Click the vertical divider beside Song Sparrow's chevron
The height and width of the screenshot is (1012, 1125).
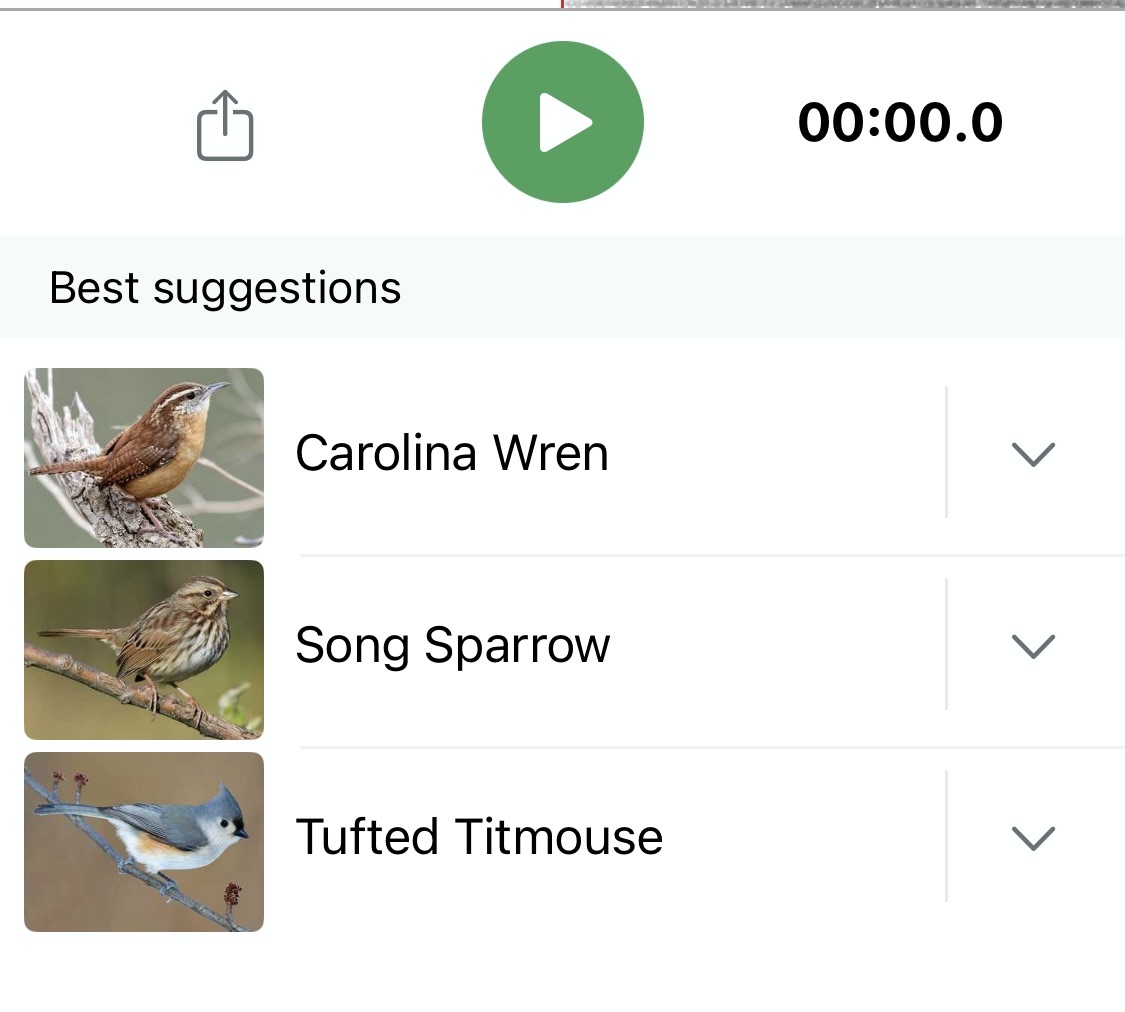pos(946,644)
